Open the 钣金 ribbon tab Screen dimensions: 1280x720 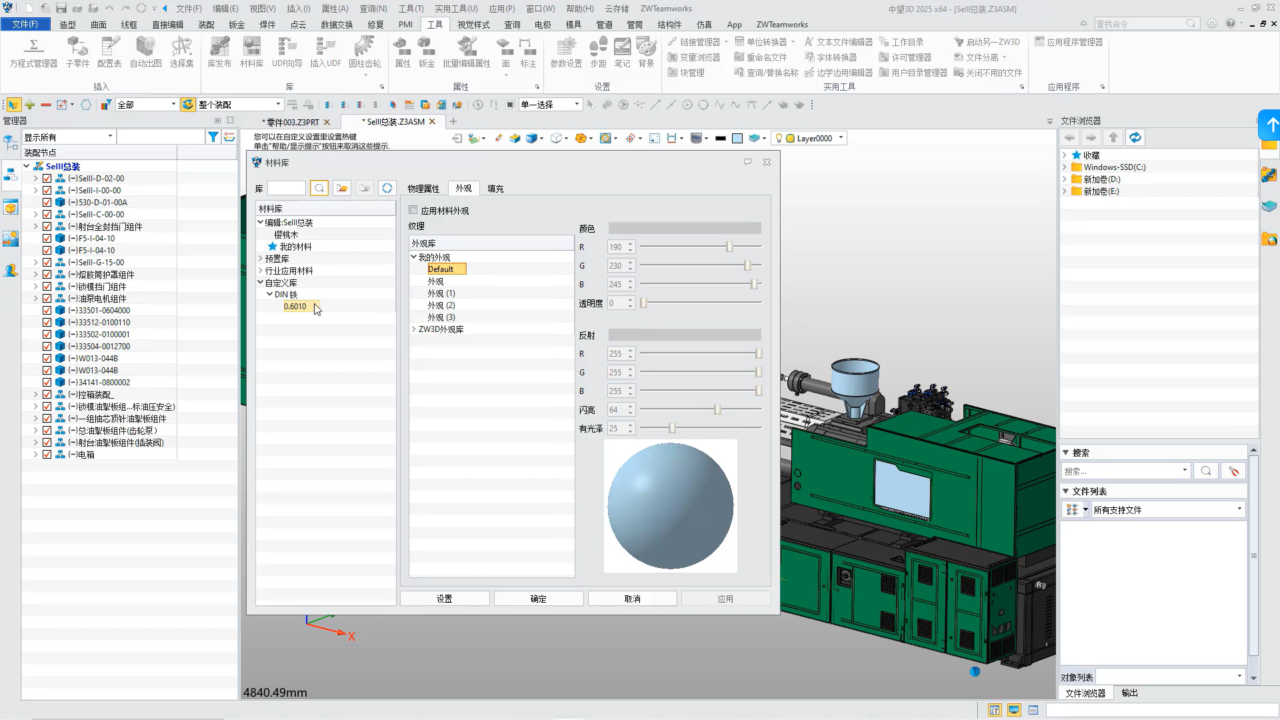(x=237, y=23)
